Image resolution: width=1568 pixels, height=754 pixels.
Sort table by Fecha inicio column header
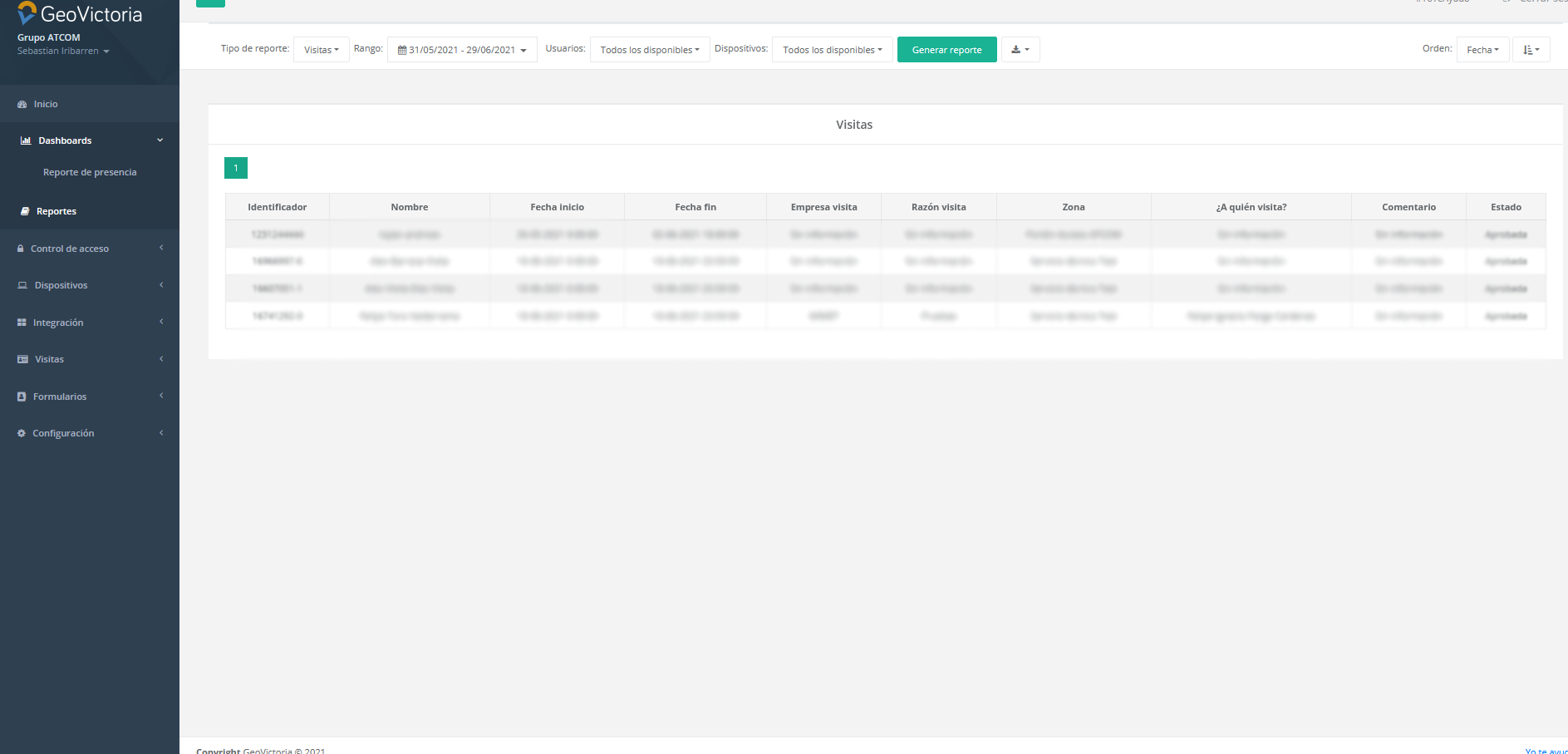click(557, 207)
